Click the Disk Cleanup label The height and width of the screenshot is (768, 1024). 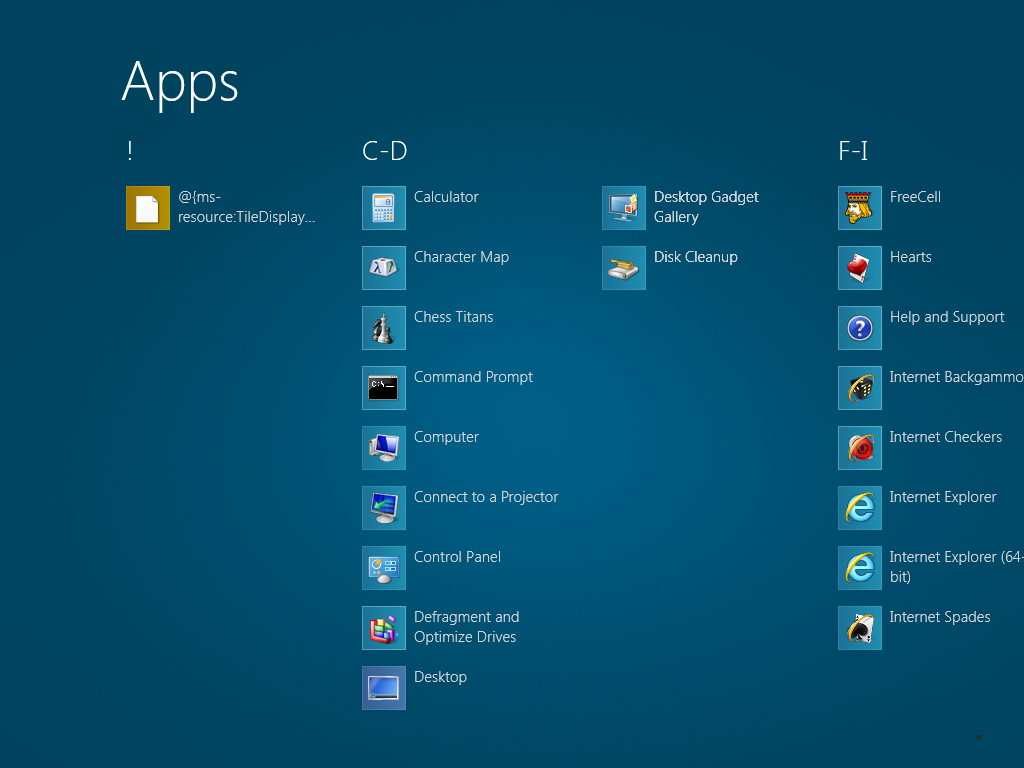click(x=696, y=257)
